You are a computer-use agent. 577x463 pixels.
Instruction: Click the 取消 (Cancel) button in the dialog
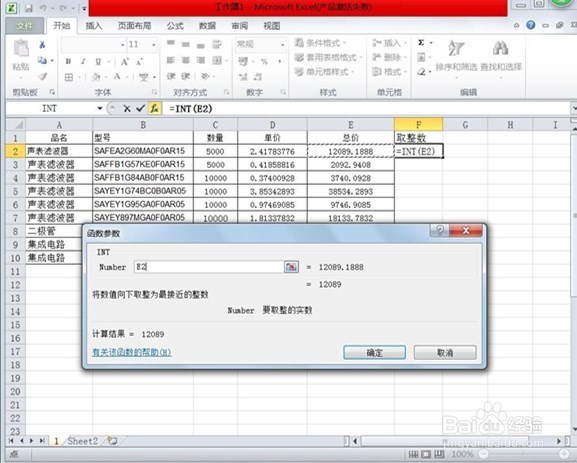click(x=445, y=353)
